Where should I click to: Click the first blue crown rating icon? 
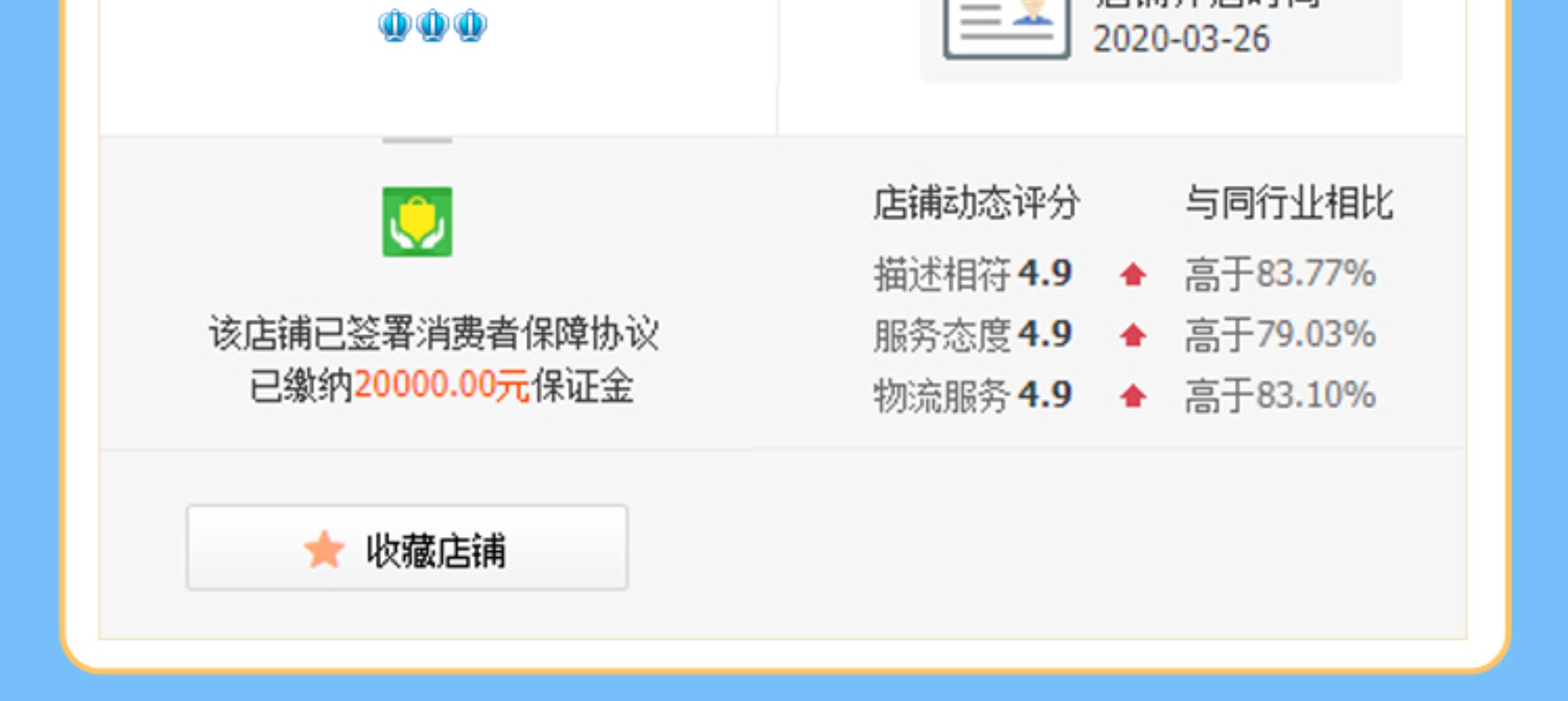[395, 26]
